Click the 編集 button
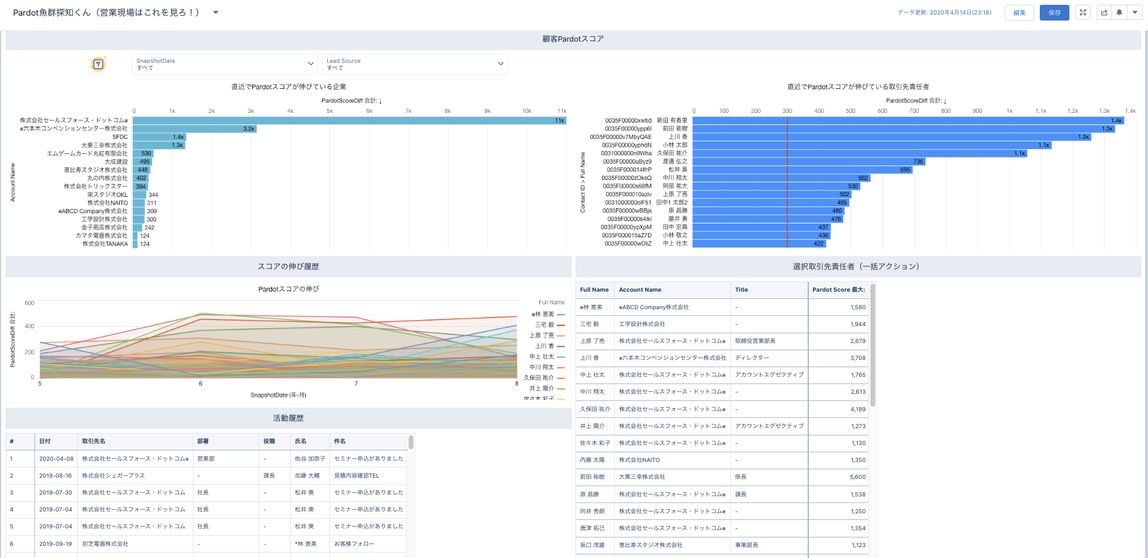The image size is (1148, 558). click(x=1019, y=12)
